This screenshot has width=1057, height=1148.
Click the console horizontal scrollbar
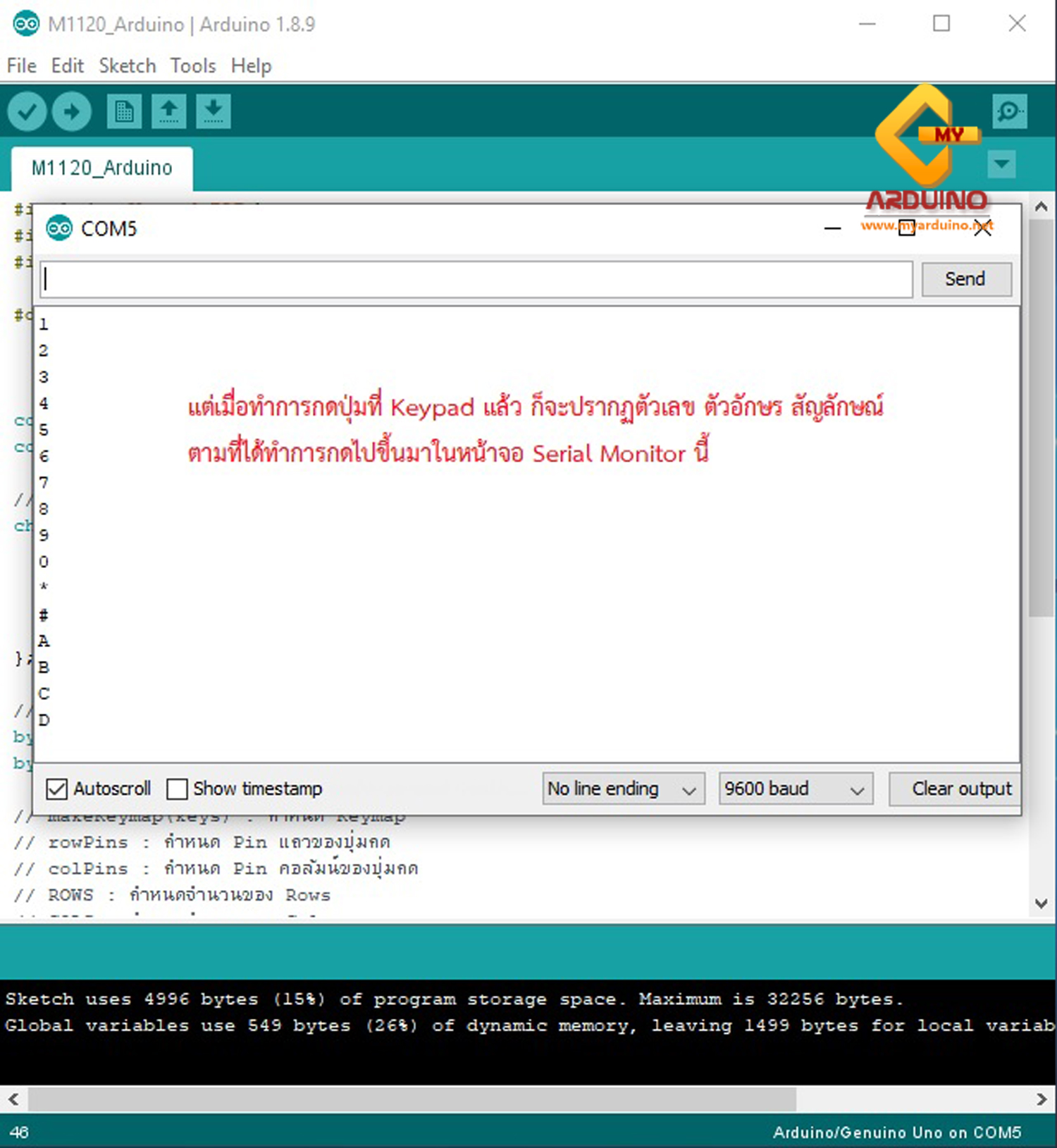pos(412,1099)
